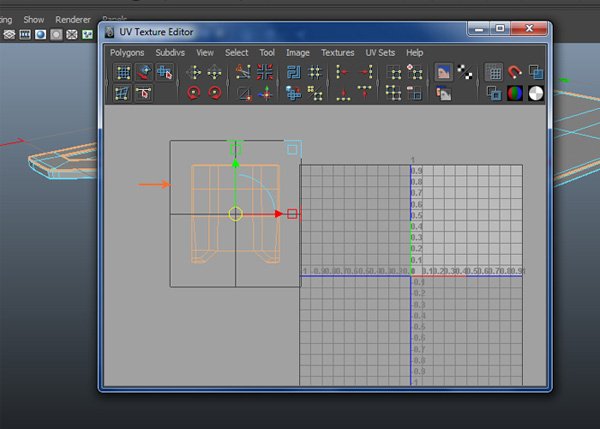Click the film strip icon in Maya viewport
The image size is (600, 429).
click(25, 35)
